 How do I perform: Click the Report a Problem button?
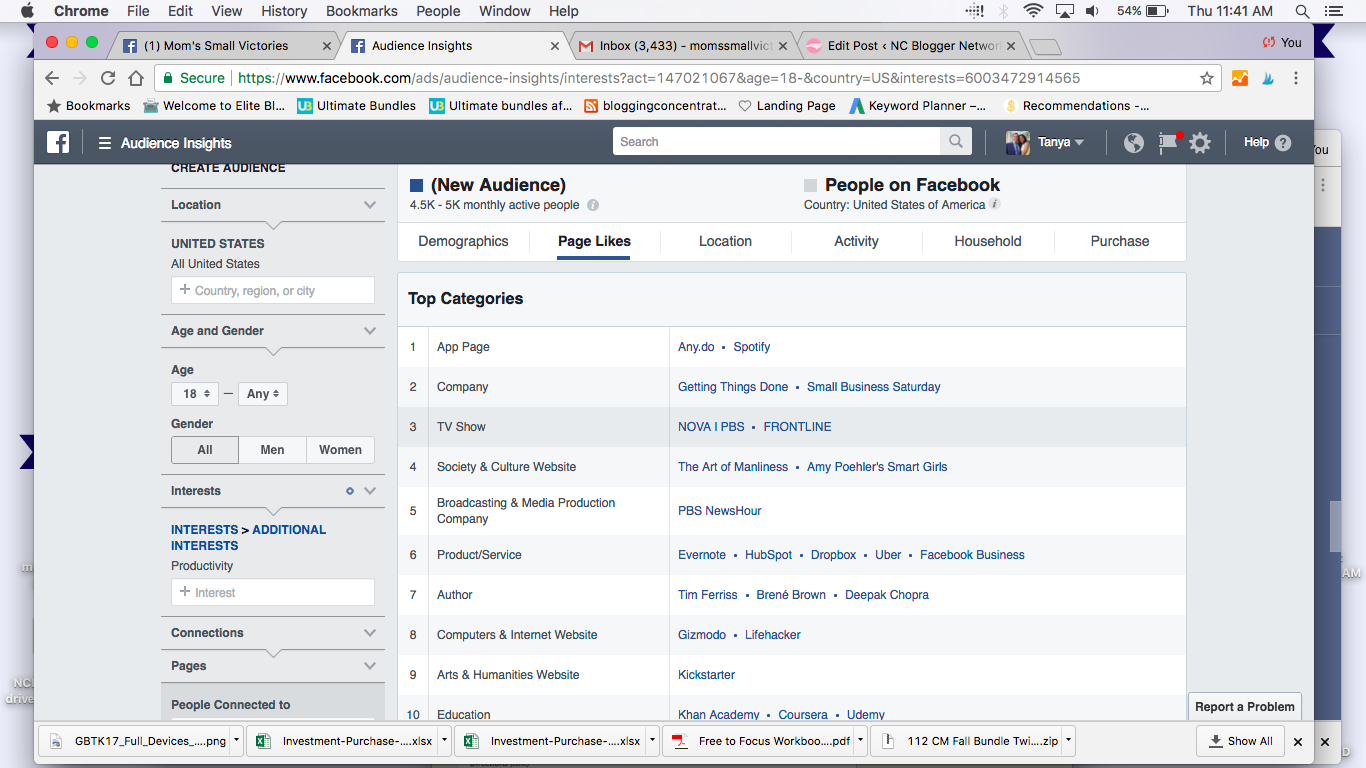coord(1245,707)
